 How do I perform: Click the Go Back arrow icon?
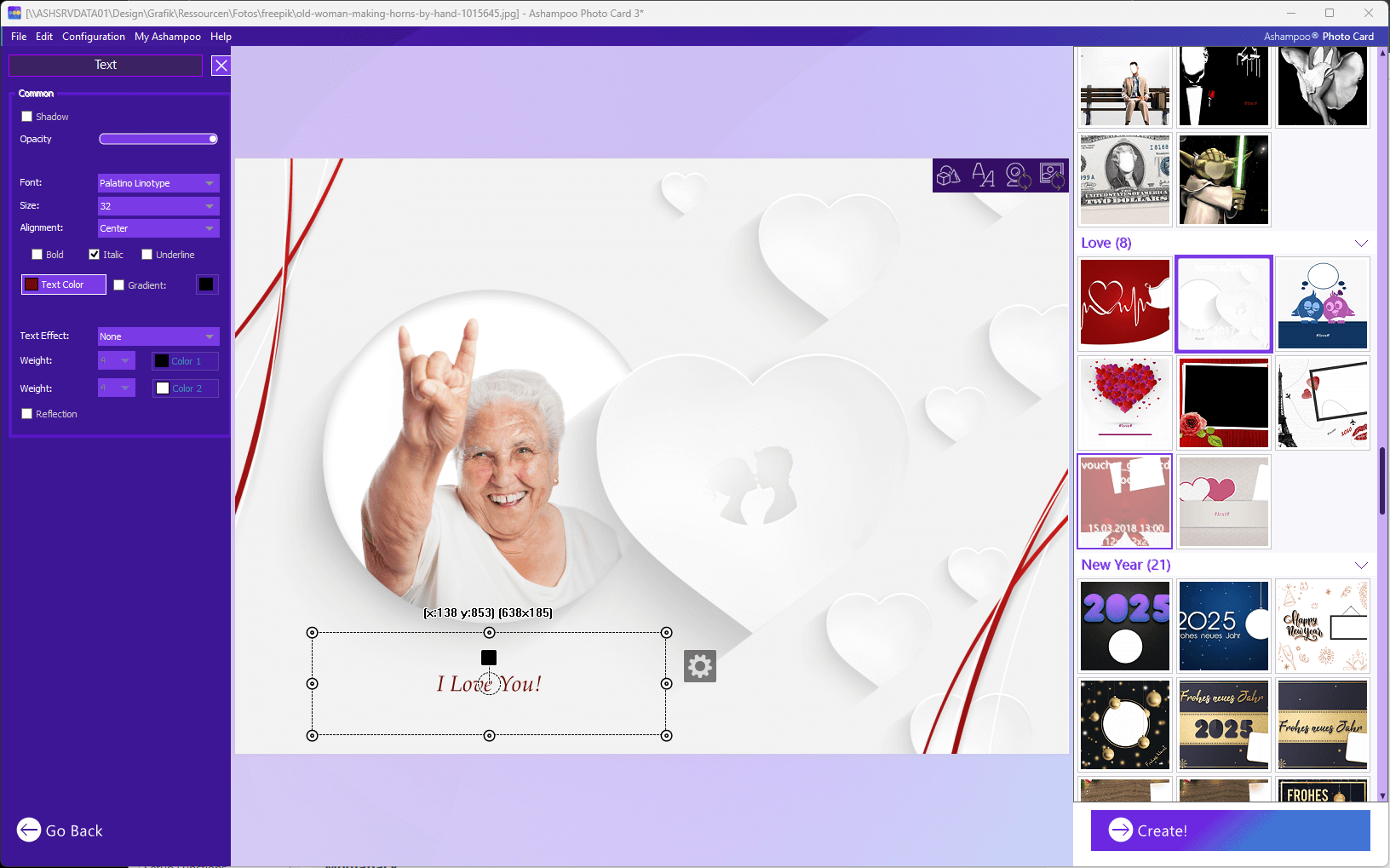click(28, 830)
